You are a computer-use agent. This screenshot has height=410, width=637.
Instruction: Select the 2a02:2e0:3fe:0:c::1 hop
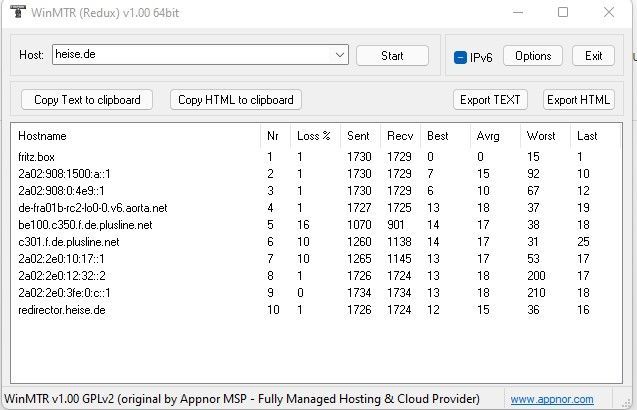click(316, 293)
